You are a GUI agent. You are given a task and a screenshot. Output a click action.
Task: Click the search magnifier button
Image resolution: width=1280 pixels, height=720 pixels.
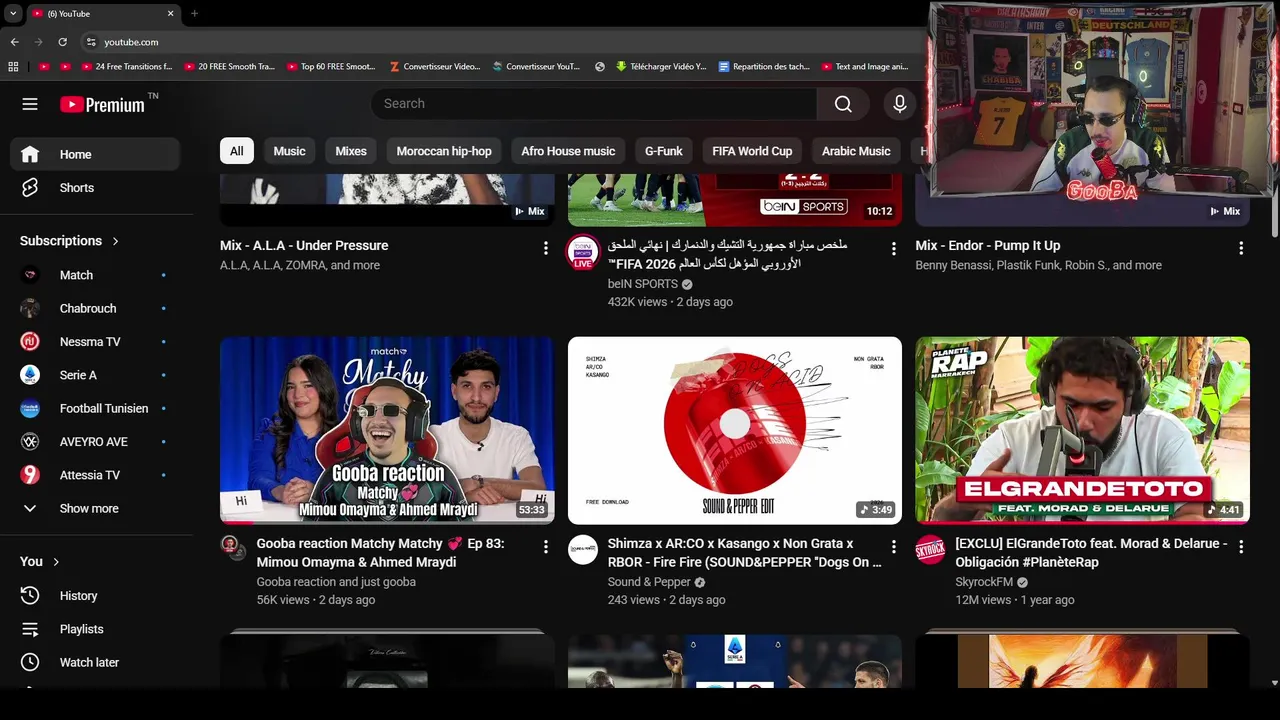pos(843,104)
